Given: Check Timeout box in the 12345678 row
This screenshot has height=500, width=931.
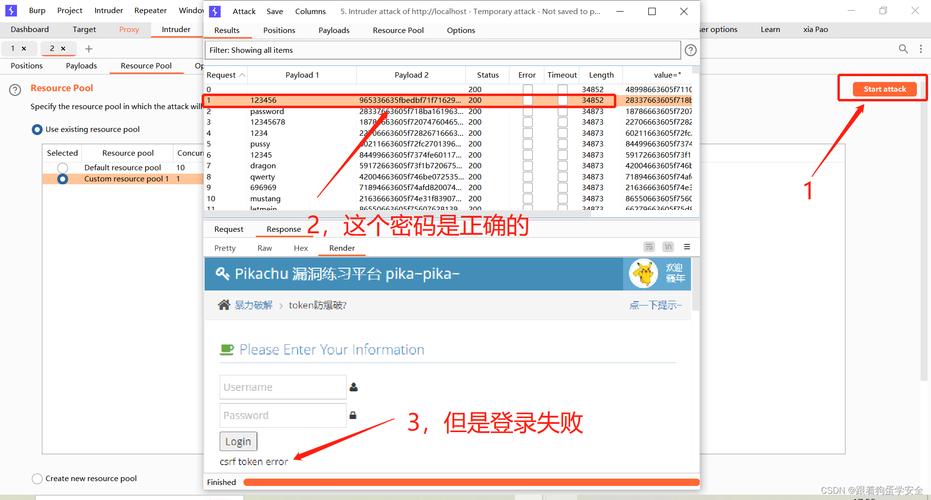Looking at the screenshot, I should [562, 122].
